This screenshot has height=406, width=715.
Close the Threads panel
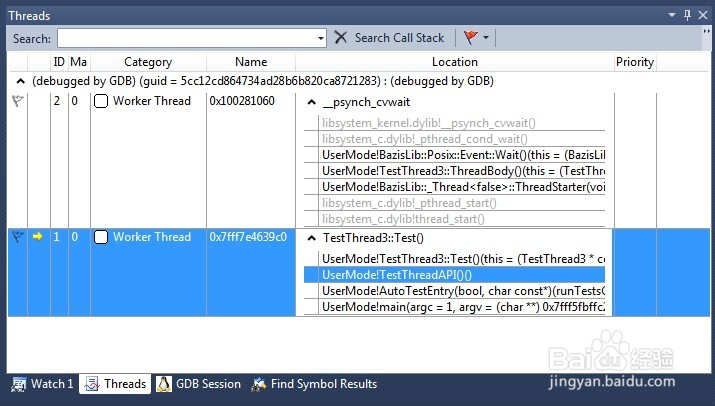point(703,15)
